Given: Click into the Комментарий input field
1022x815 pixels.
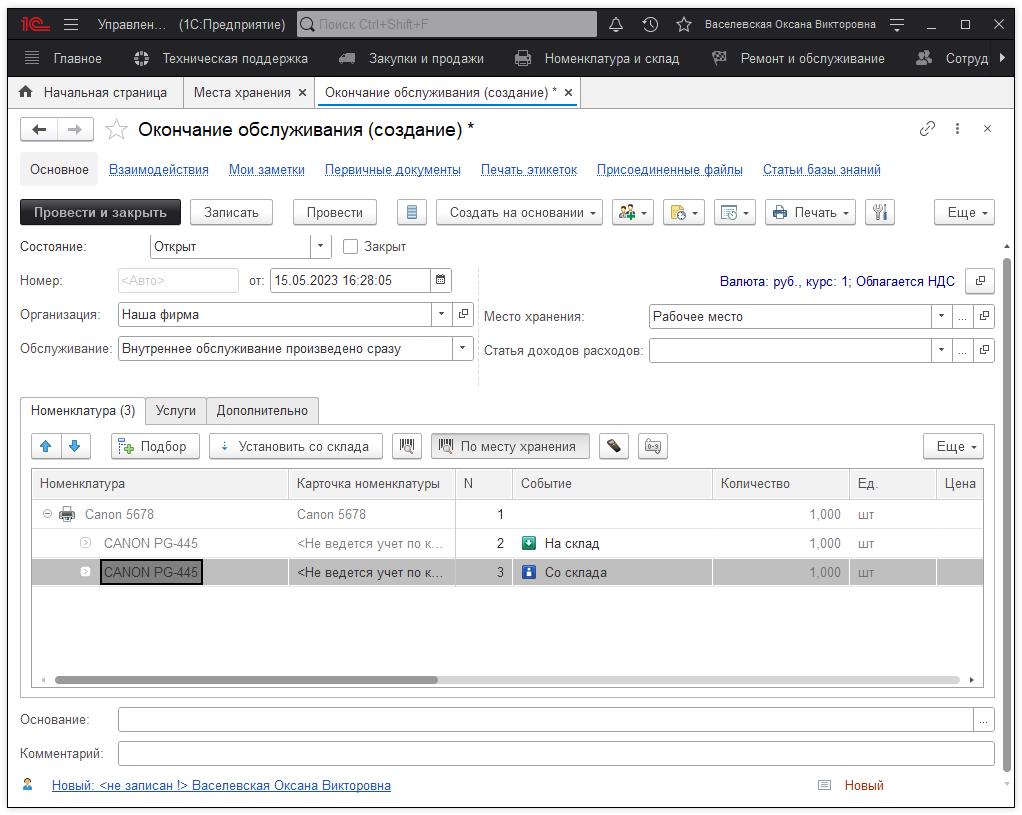Looking at the screenshot, I should (555, 754).
